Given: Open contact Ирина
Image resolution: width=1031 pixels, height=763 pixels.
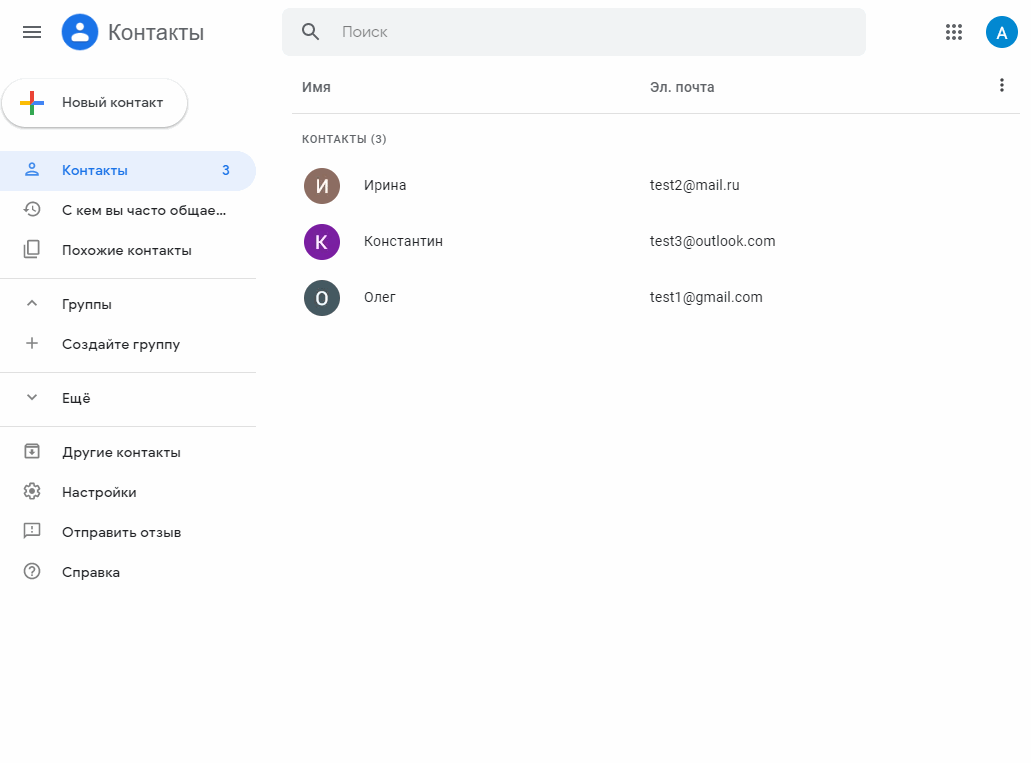Looking at the screenshot, I should pyautogui.click(x=385, y=185).
